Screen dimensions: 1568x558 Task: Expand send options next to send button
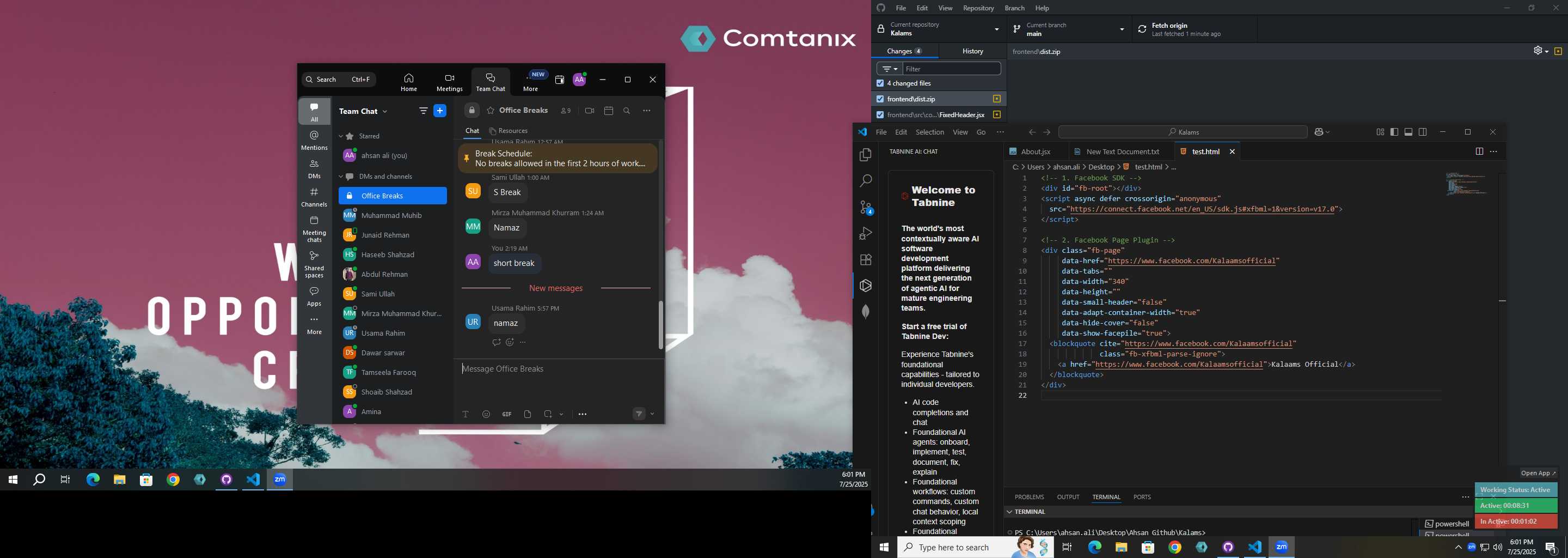coord(653,414)
